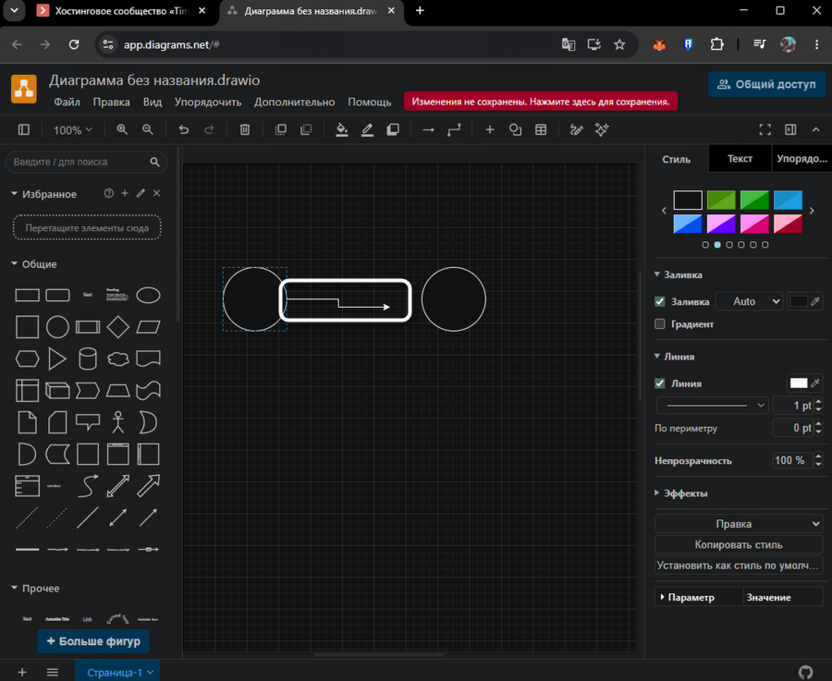The width and height of the screenshot is (832, 681).
Task: Open the white line color swatch
Action: coord(799,383)
